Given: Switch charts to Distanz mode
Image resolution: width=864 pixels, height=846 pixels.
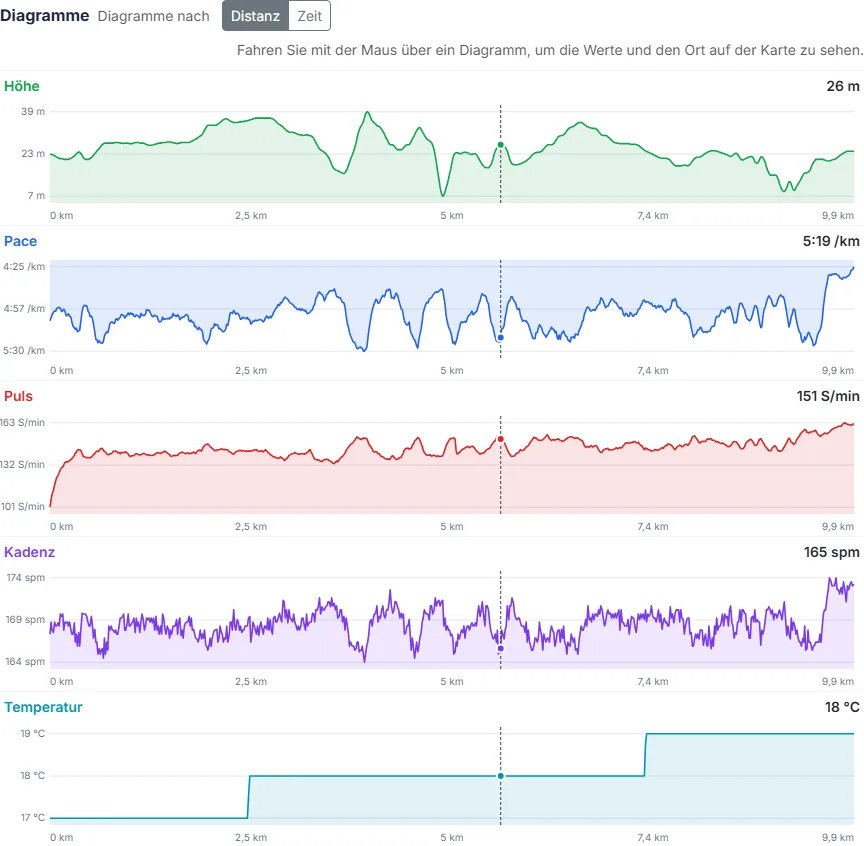Looking at the screenshot, I should tap(255, 16).
